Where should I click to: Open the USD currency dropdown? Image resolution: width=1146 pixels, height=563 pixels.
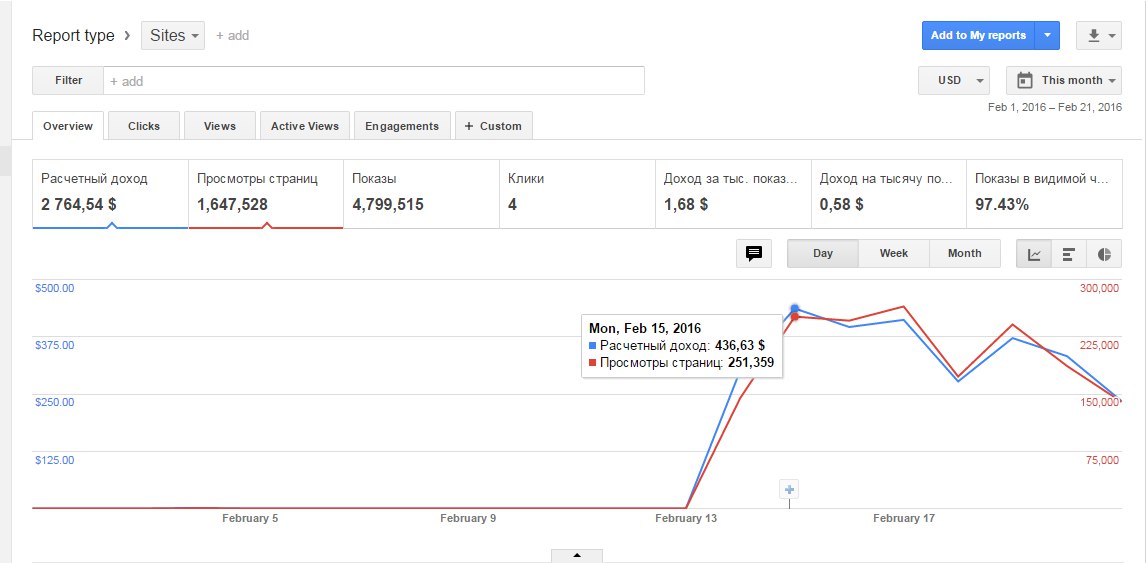click(953, 80)
